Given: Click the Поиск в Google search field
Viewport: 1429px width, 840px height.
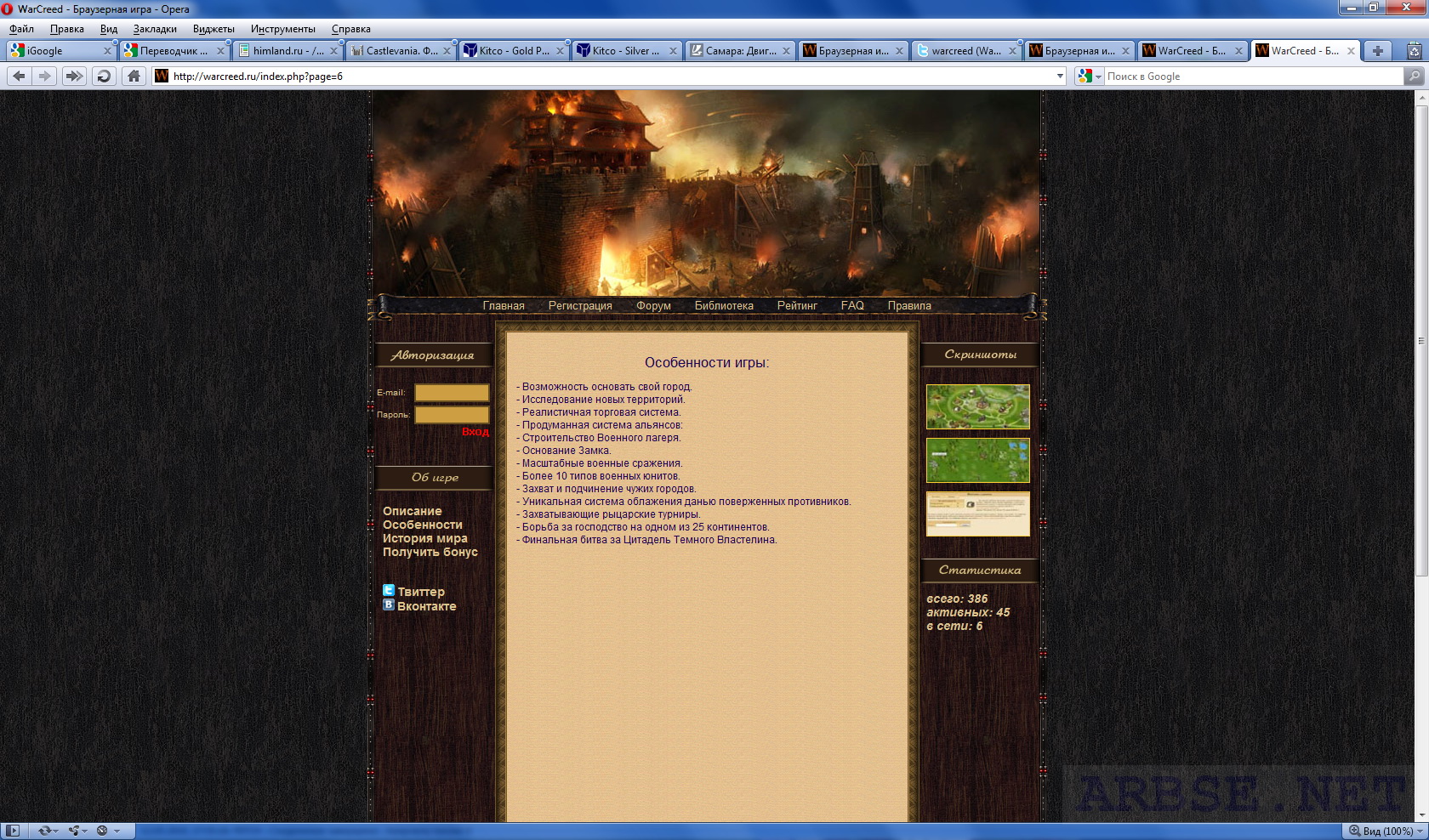Looking at the screenshot, I should (x=1252, y=77).
